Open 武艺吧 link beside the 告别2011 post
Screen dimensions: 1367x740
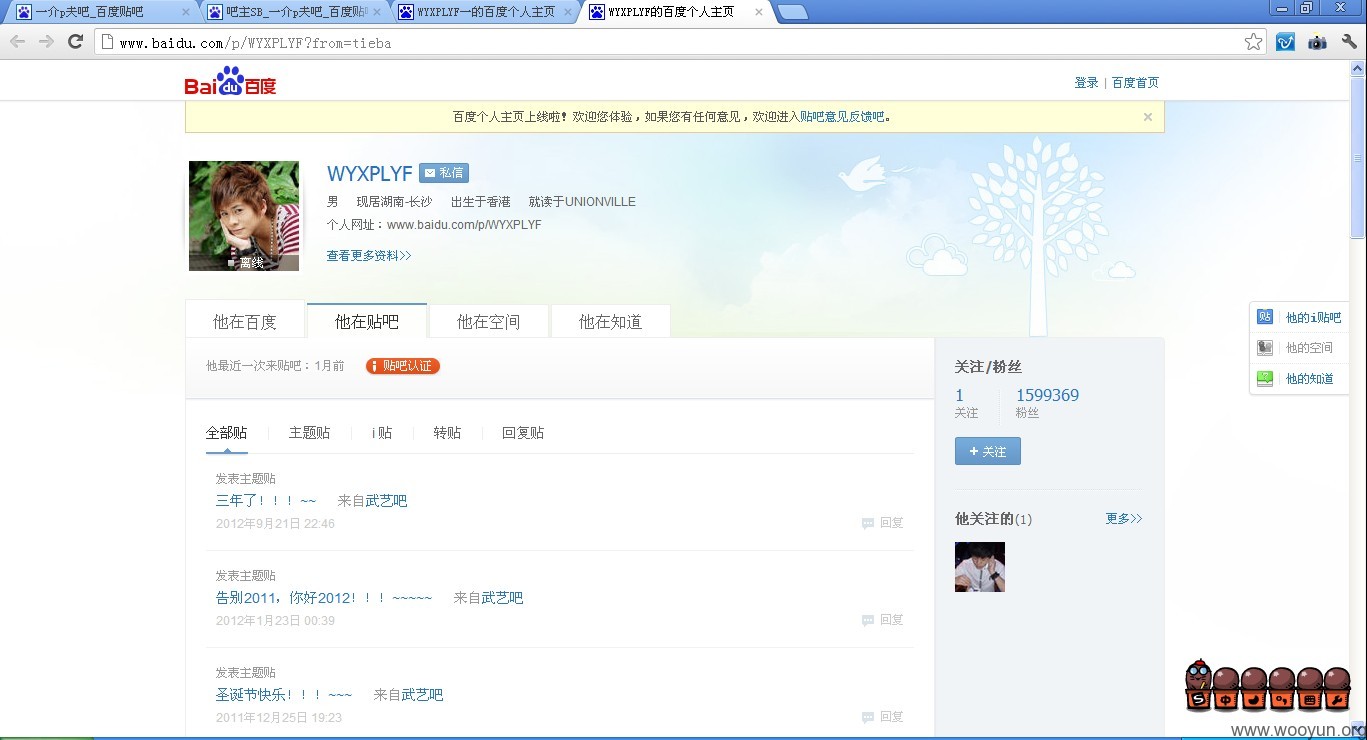502,598
